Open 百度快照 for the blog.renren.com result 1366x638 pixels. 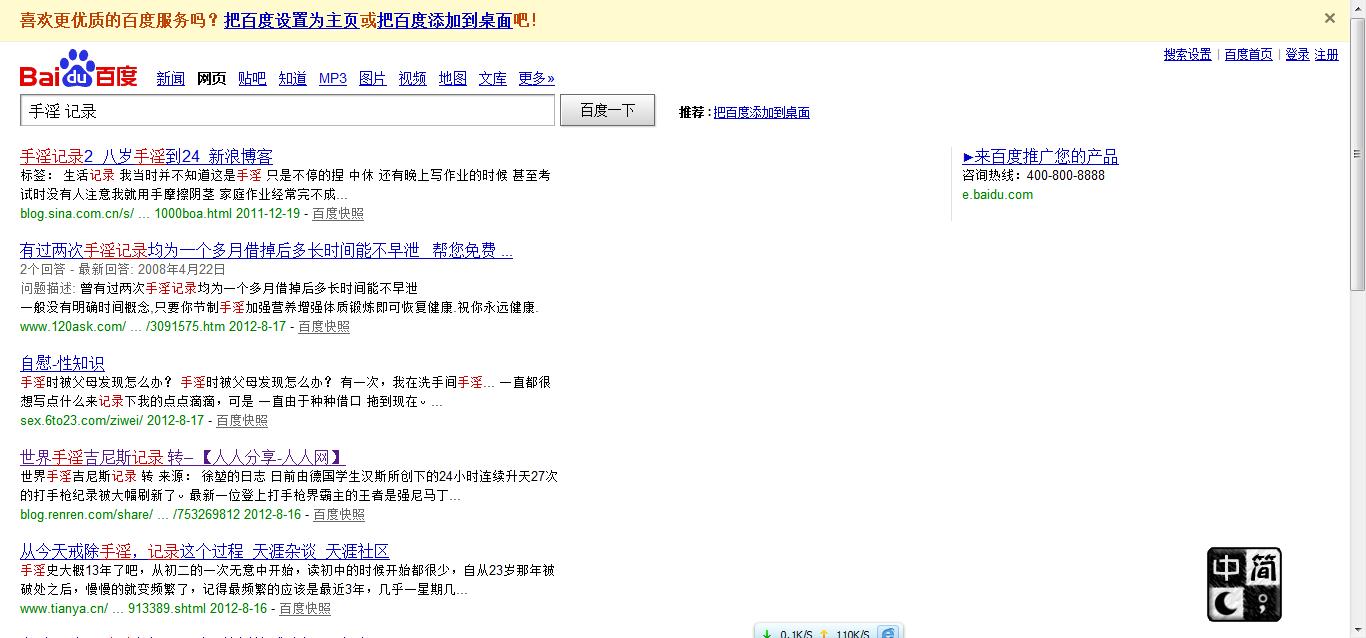[x=339, y=515]
